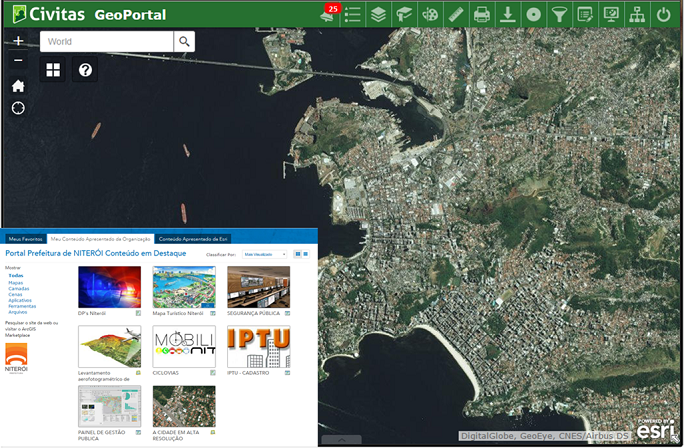Switch to Meus Favoritos tab
Screen dimensions: 684x448
[x=26, y=239]
